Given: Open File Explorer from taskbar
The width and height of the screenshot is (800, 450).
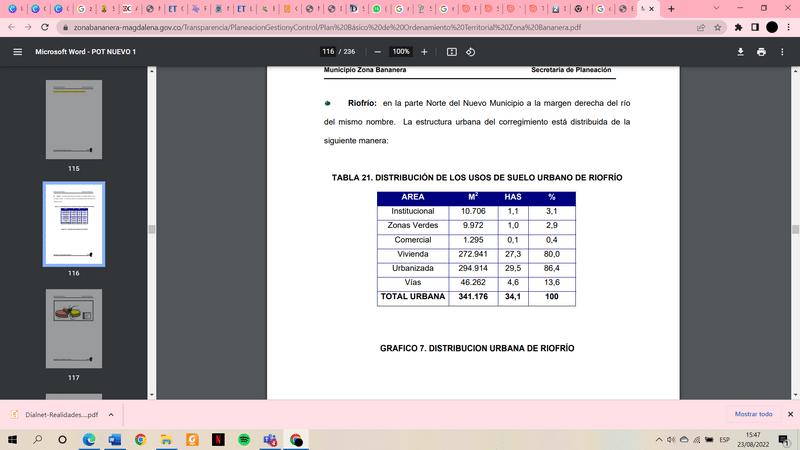Looking at the screenshot, I should click(x=166, y=439).
